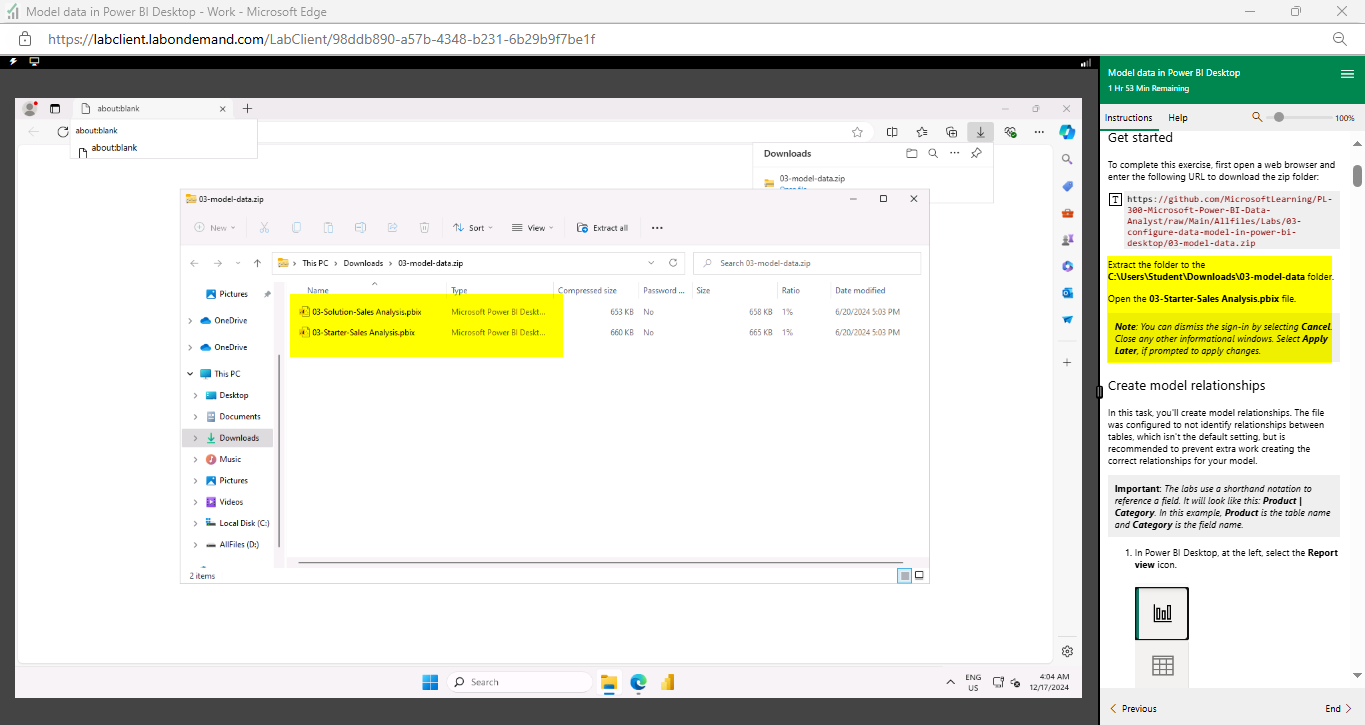Screen dimensions: 1365x725
Task: Click Downloads breadcrumb in address bar
Action: pyautogui.click(x=363, y=263)
